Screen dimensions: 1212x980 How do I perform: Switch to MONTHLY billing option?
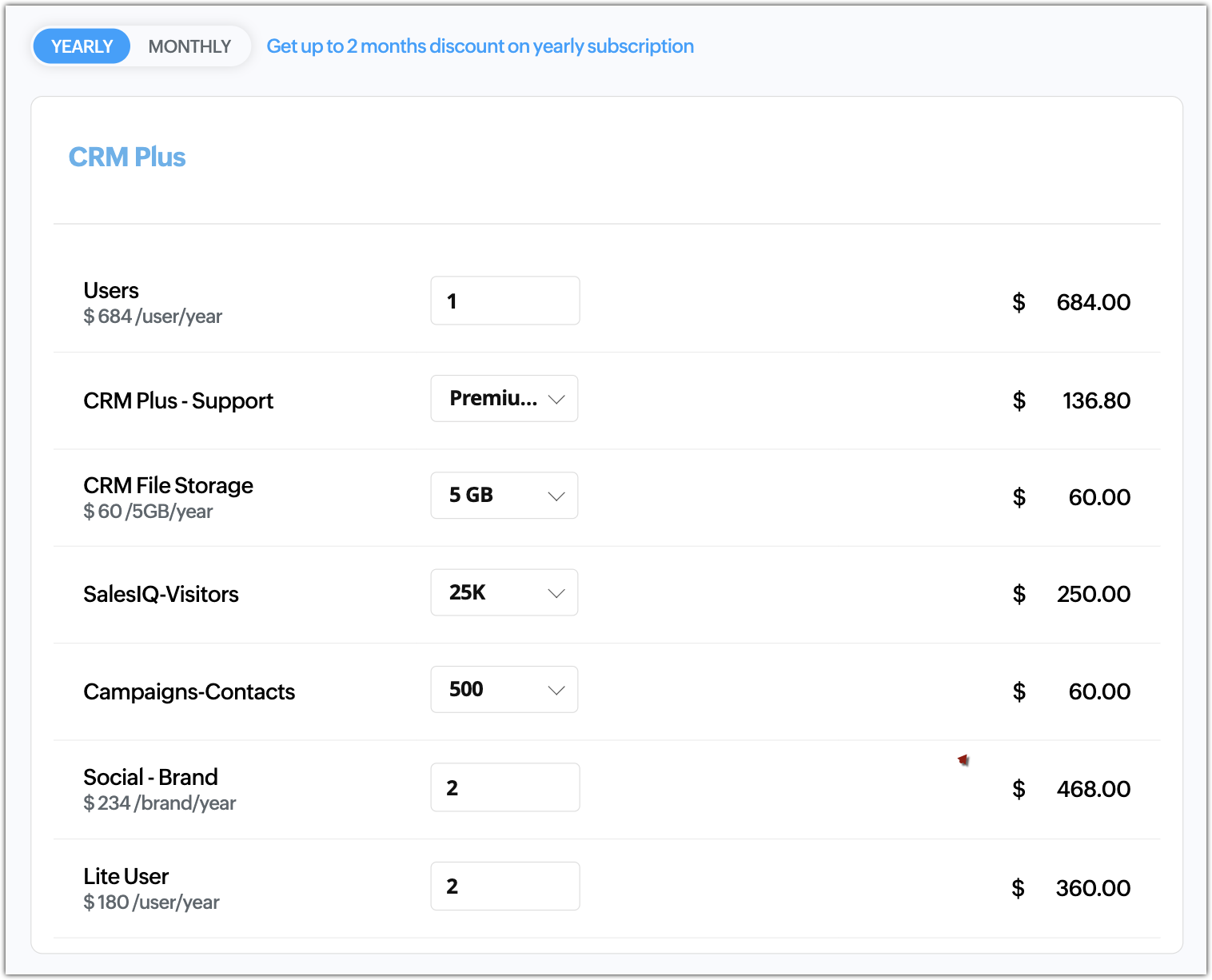[x=189, y=46]
